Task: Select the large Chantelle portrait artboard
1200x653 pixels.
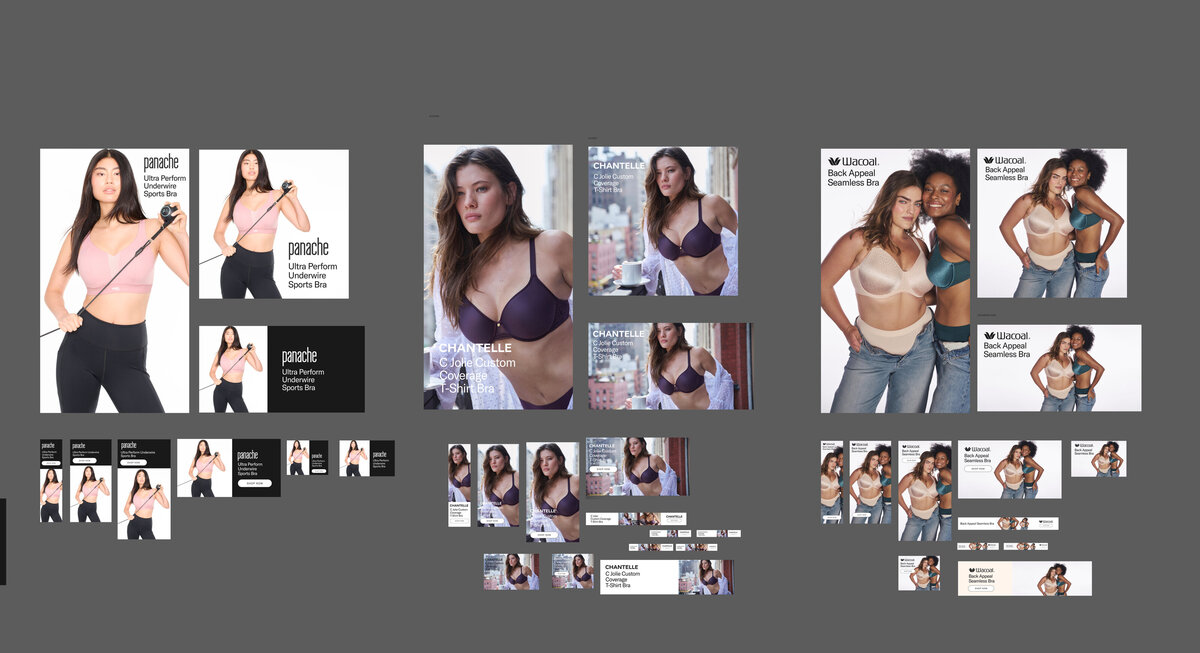Action: (499, 277)
